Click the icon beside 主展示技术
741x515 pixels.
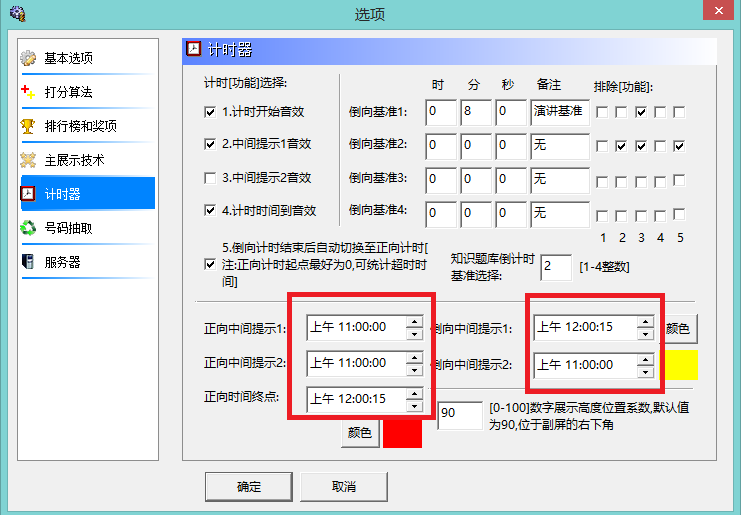click(28, 160)
